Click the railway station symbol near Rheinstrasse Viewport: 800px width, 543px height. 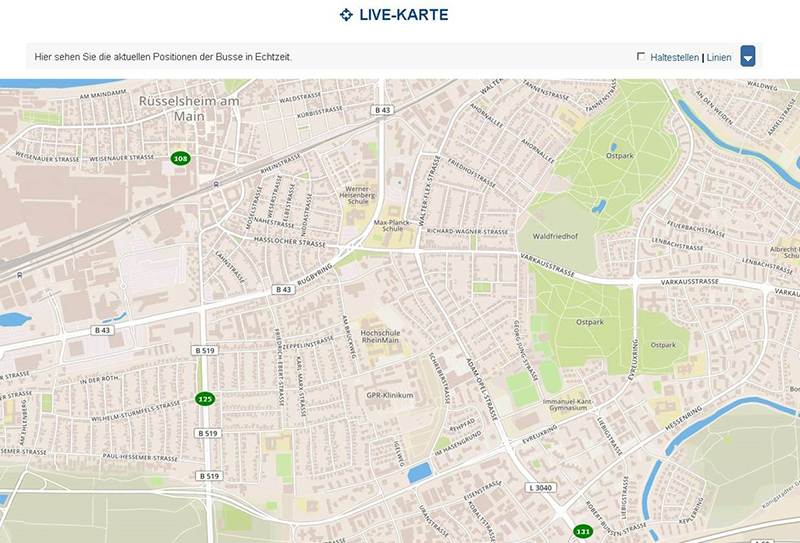pyautogui.click(x=216, y=184)
